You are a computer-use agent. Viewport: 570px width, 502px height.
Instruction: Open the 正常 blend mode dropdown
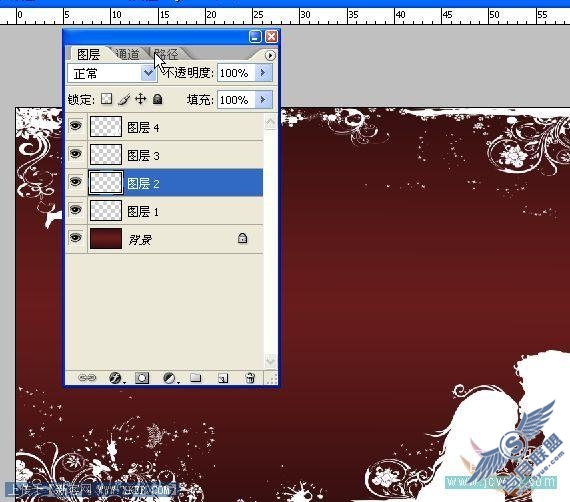coord(112,73)
